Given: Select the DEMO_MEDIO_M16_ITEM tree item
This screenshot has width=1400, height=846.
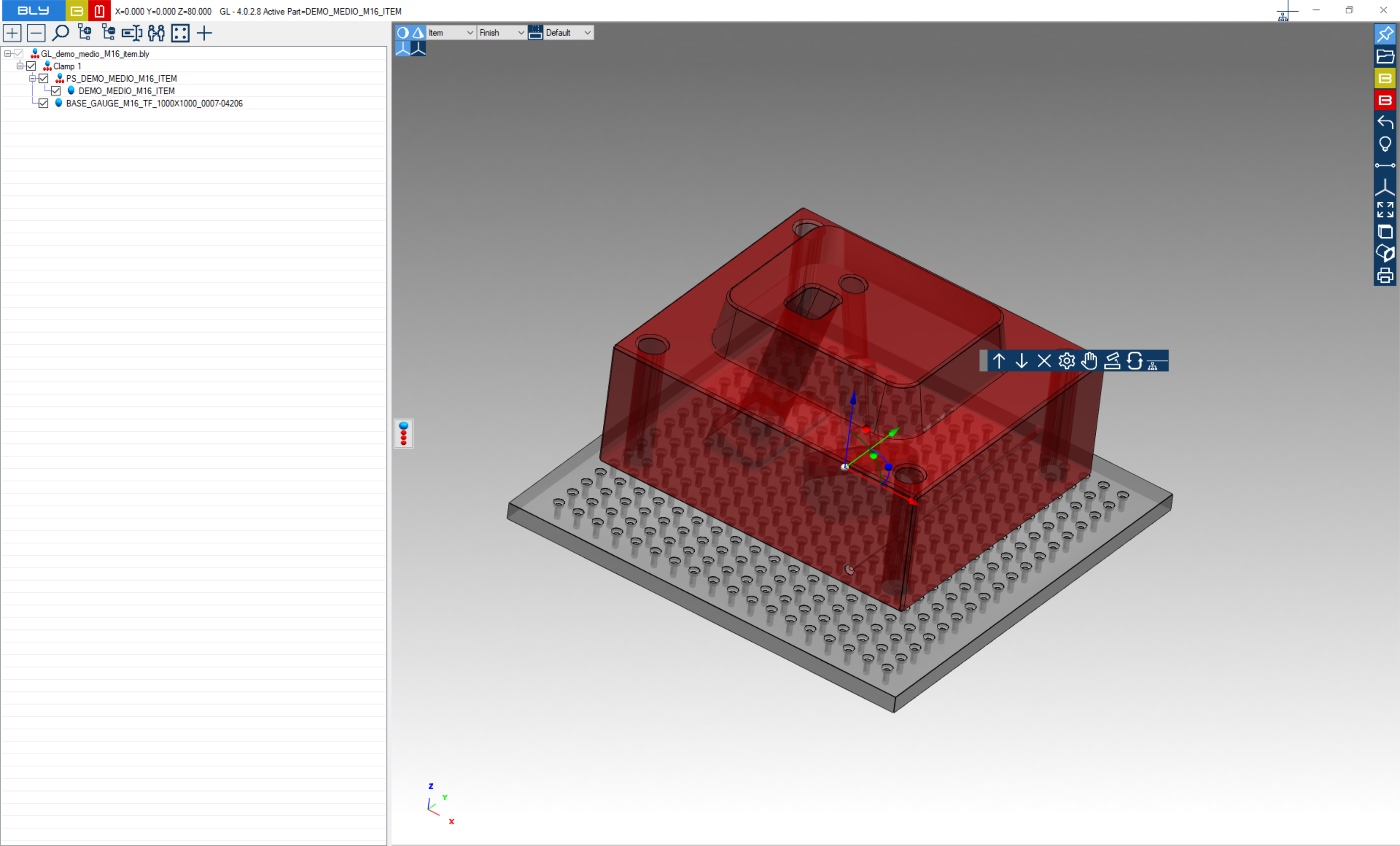Looking at the screenshot, I should tap(127, 91).
